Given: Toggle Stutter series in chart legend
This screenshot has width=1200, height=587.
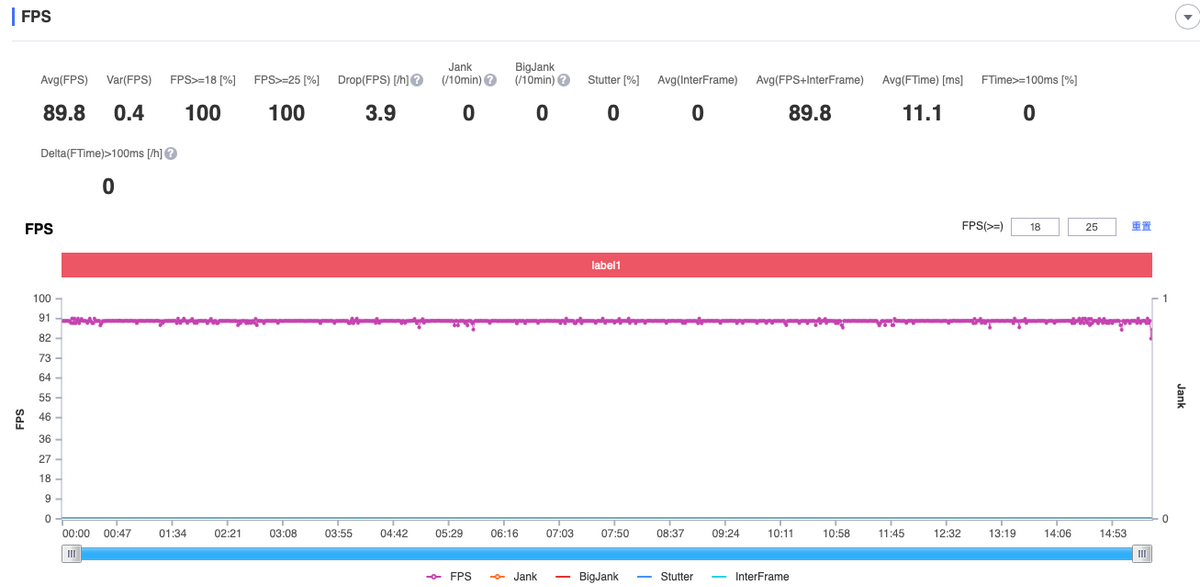Looking at the screenshot, I should (x=664, y=577).
